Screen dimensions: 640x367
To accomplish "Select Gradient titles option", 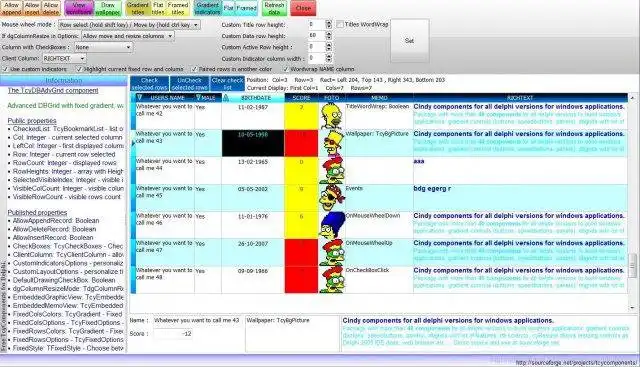I will click(x=138, y=8).
